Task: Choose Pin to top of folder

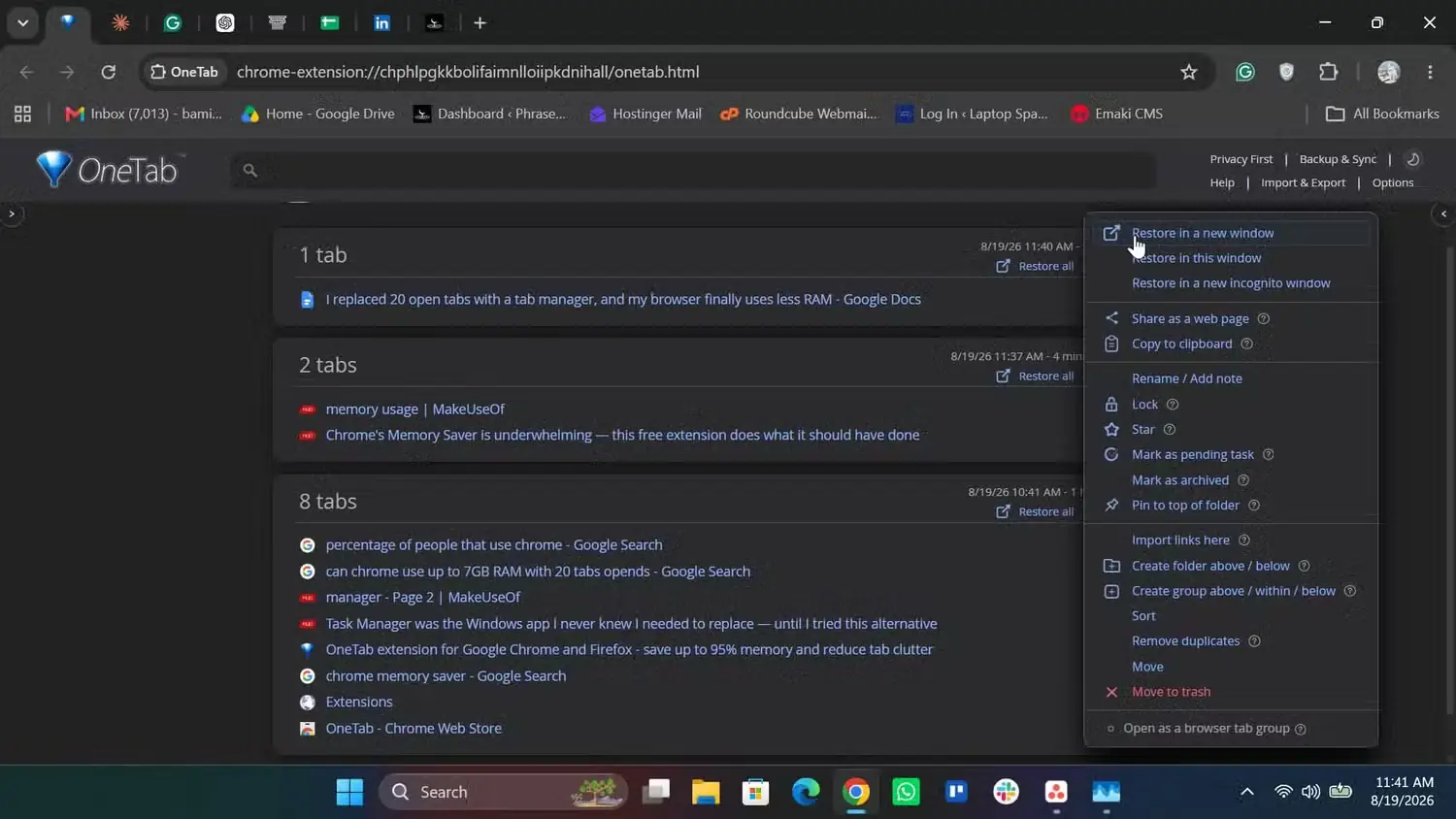Action: 1185,505
